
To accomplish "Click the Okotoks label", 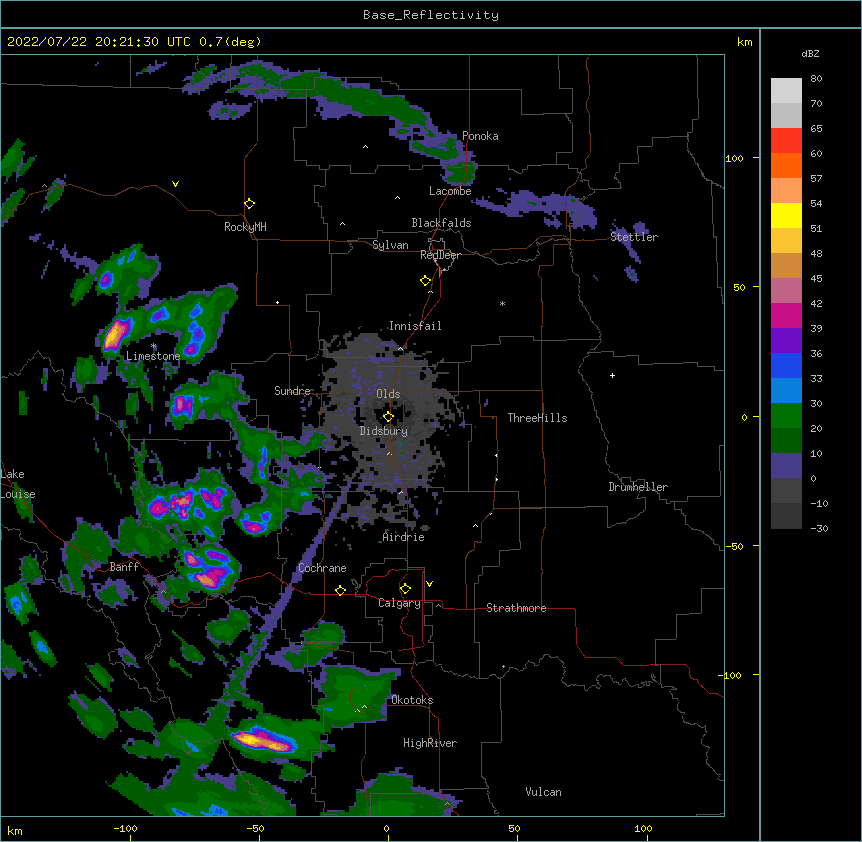I will tap(412, 700).
